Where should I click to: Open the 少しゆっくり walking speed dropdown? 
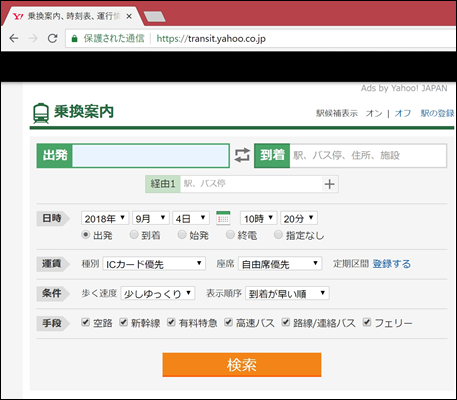coord(158,293)
